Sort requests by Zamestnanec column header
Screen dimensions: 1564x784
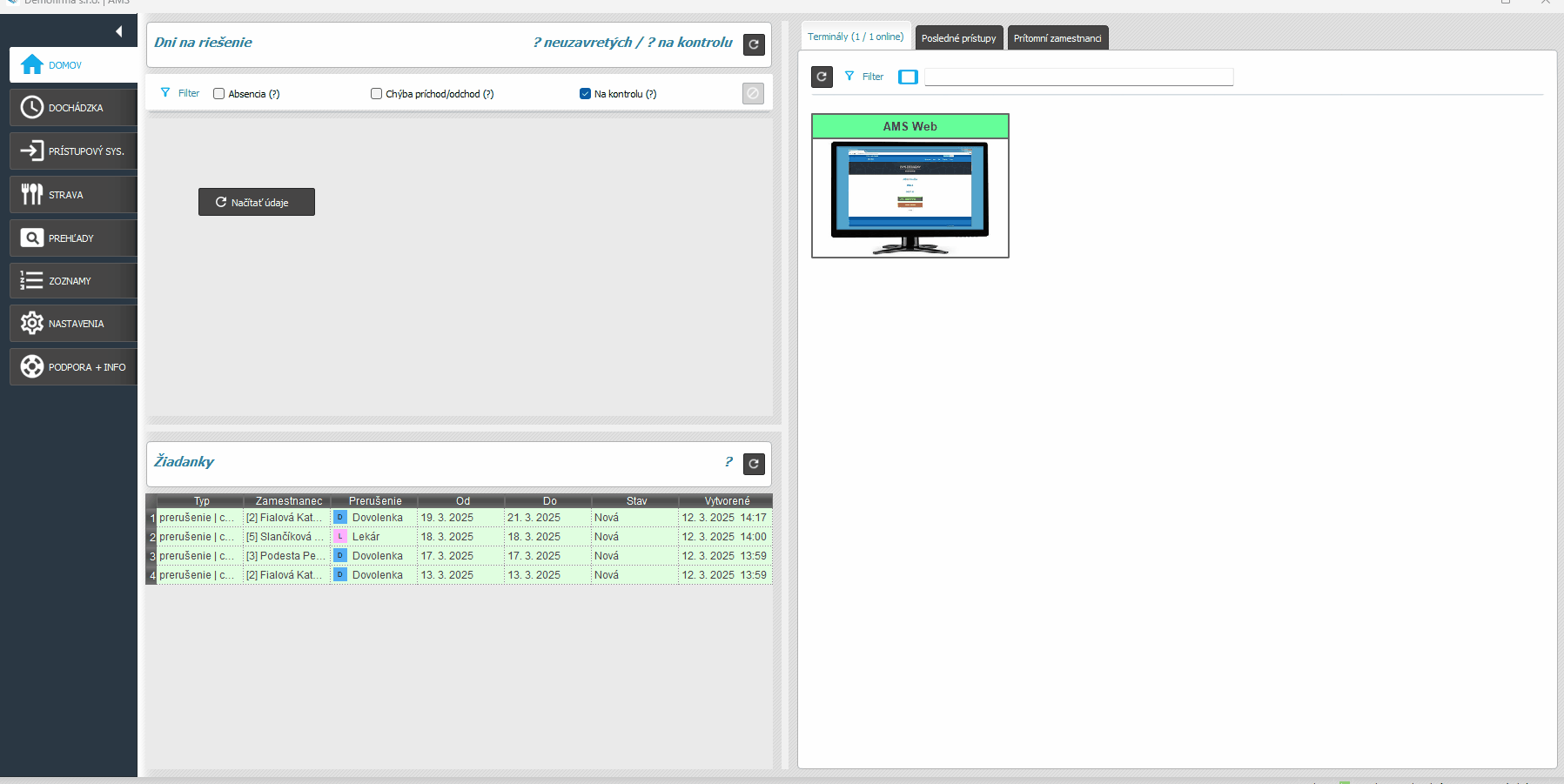tap(288, 501)
